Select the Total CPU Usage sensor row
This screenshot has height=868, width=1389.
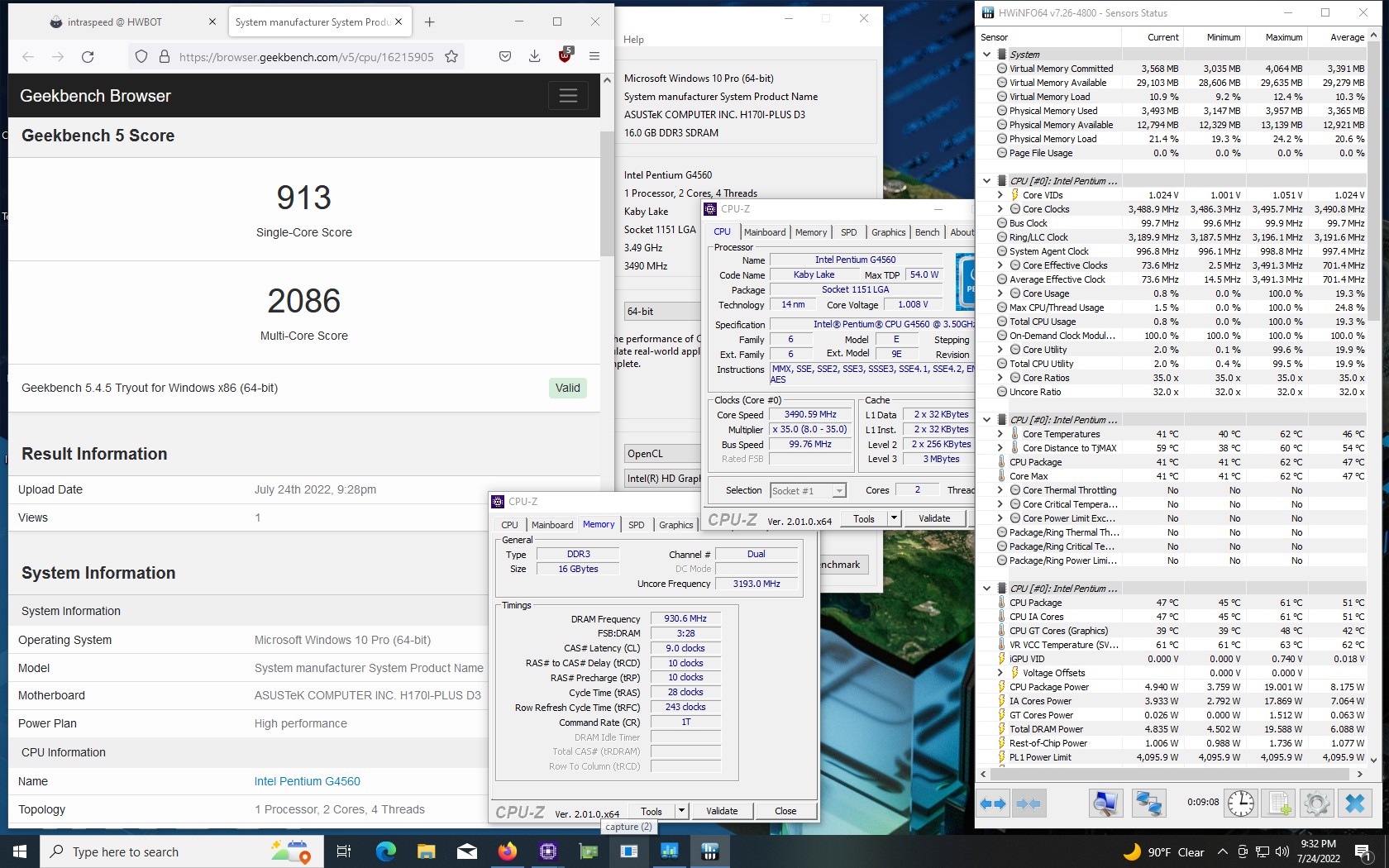(1172, 322)
